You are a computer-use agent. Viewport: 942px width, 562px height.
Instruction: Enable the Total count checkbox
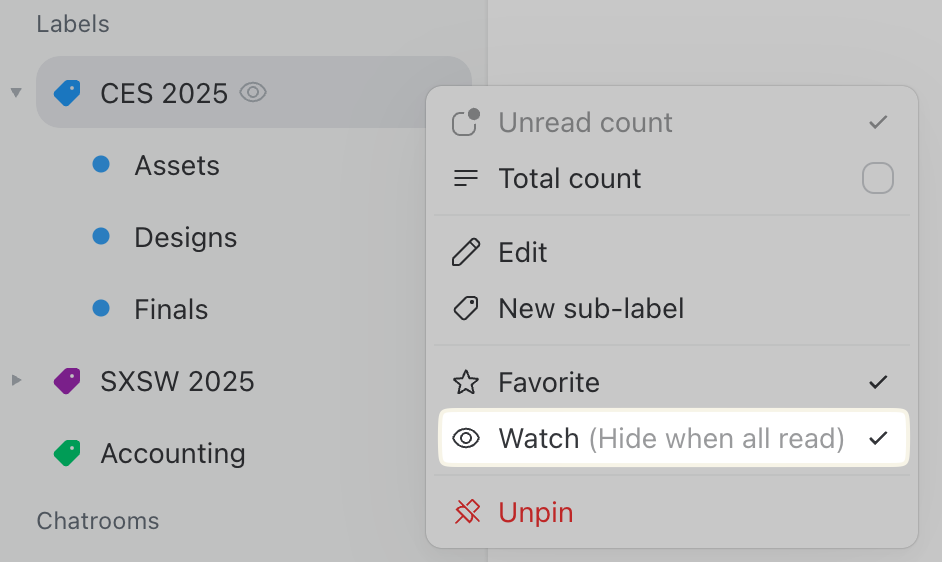877,179
